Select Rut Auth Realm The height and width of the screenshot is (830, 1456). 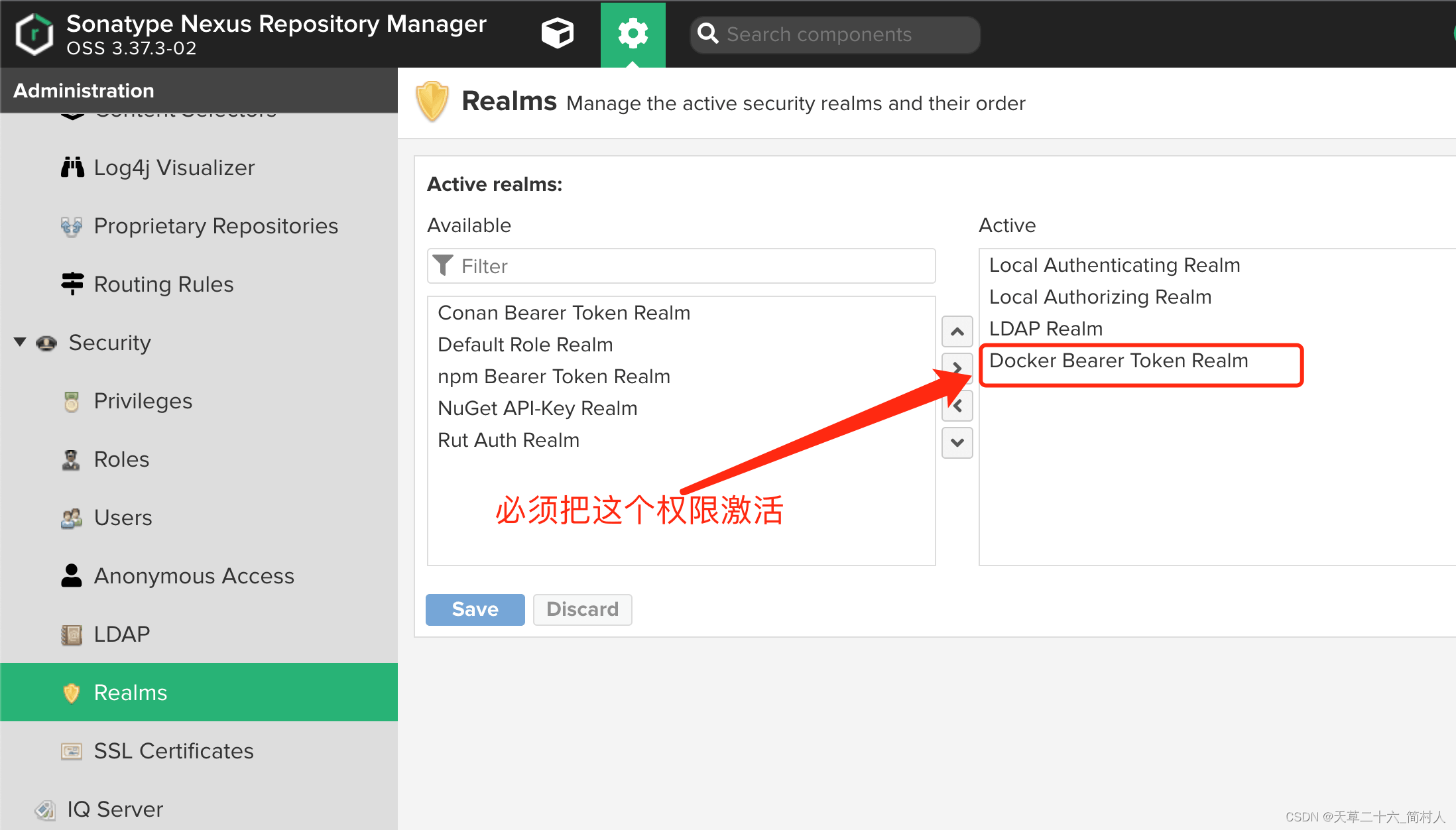(509, 440)
